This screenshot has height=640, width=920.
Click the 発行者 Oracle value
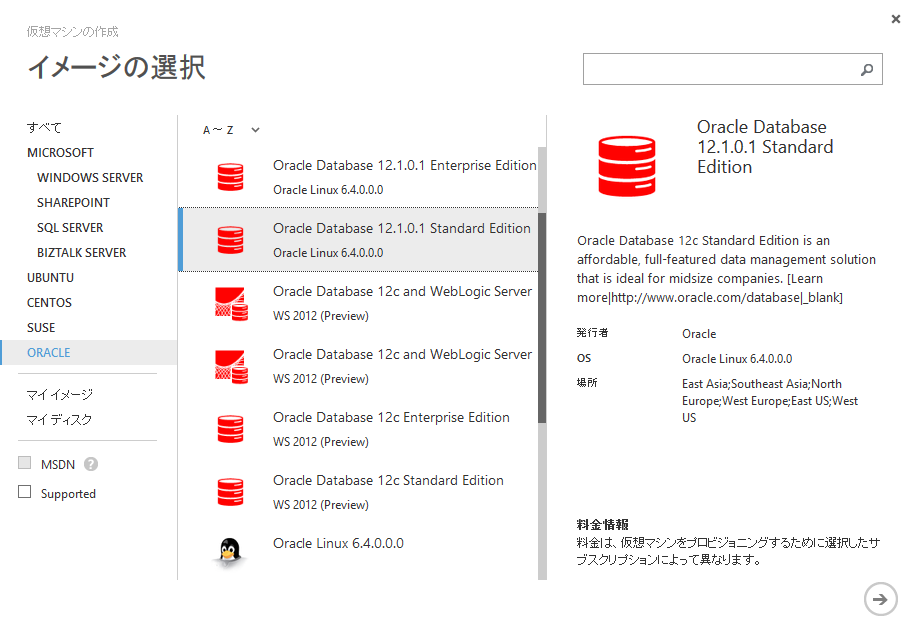699,334
